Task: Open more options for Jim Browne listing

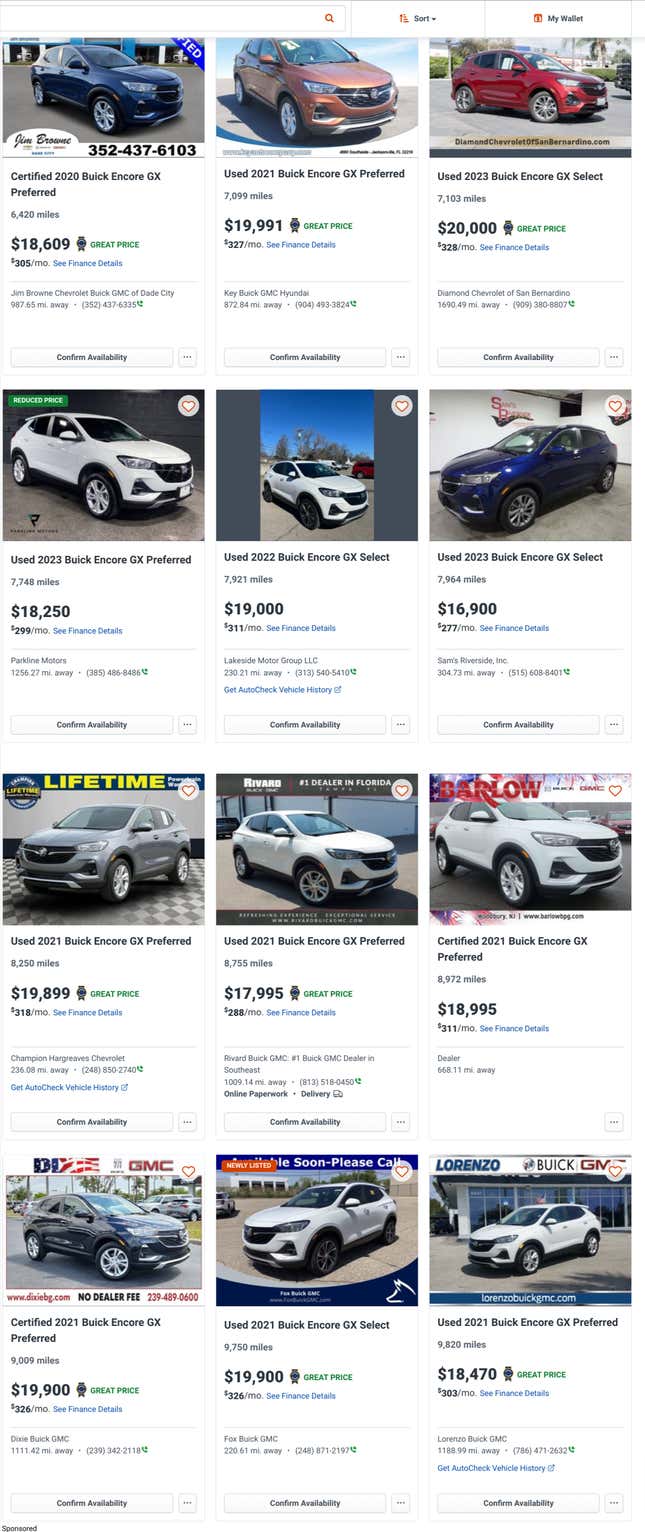Action: [188, 357]
